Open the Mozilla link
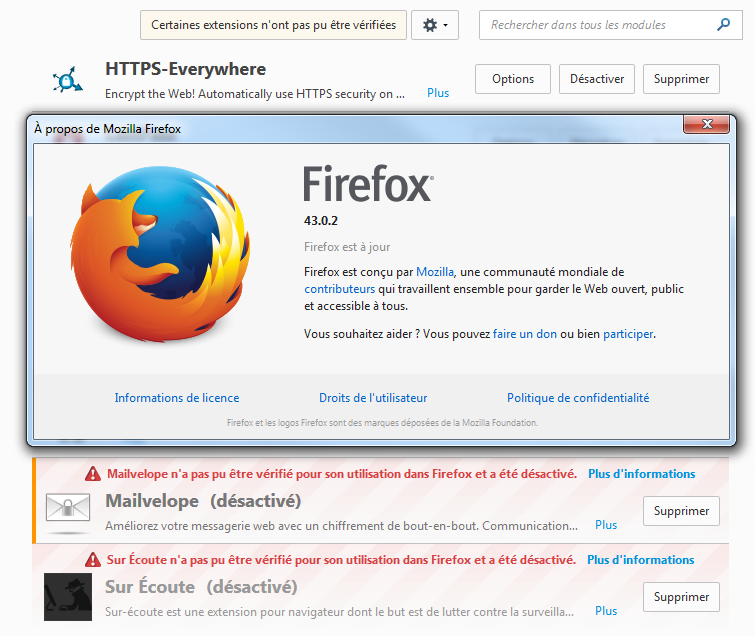The image size is (755, 636). 435,272
